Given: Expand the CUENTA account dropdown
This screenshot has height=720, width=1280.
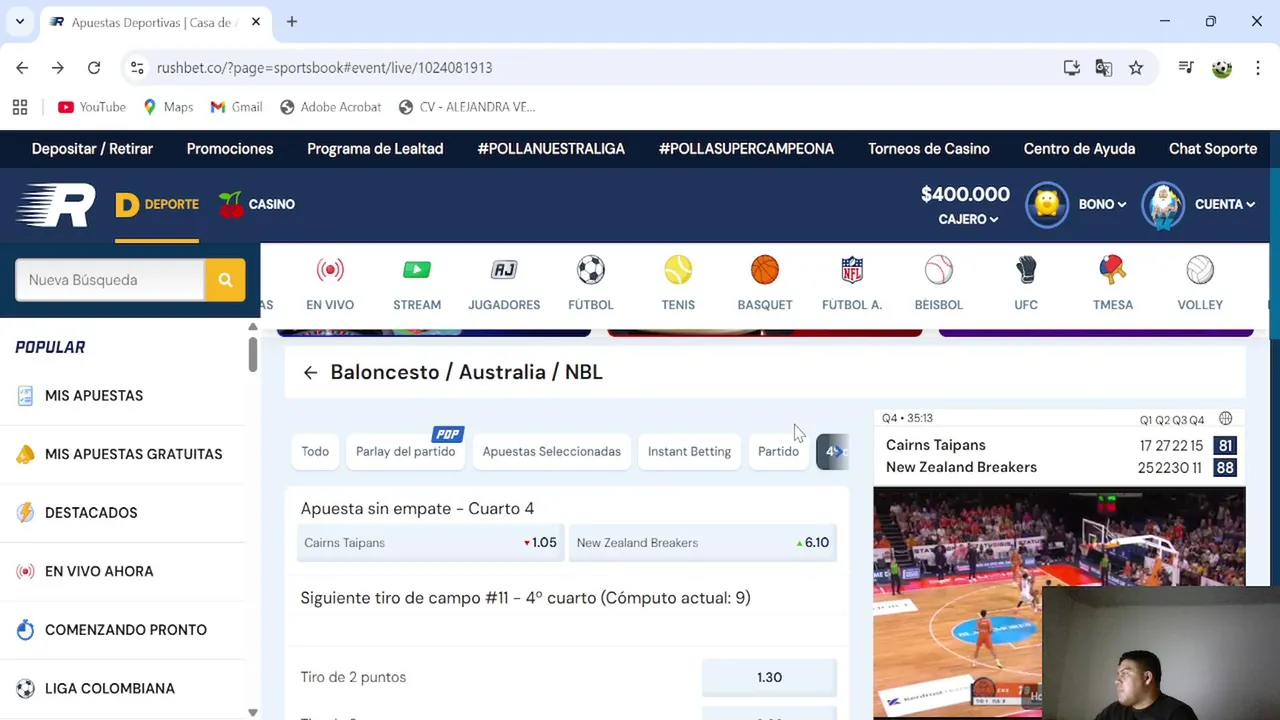Looking at the screenshot, I should (1225, 204).
